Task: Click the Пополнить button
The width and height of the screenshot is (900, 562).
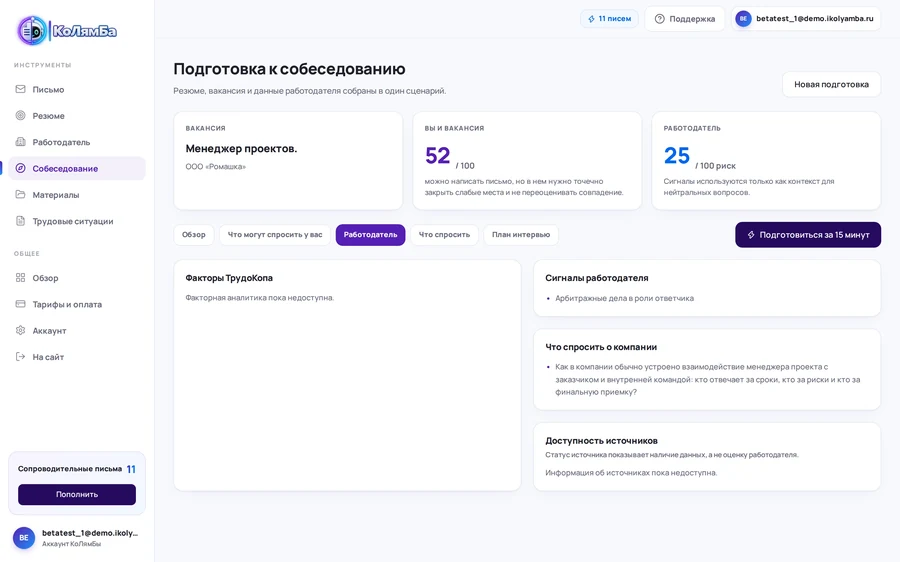Action: tap(77, 494)
